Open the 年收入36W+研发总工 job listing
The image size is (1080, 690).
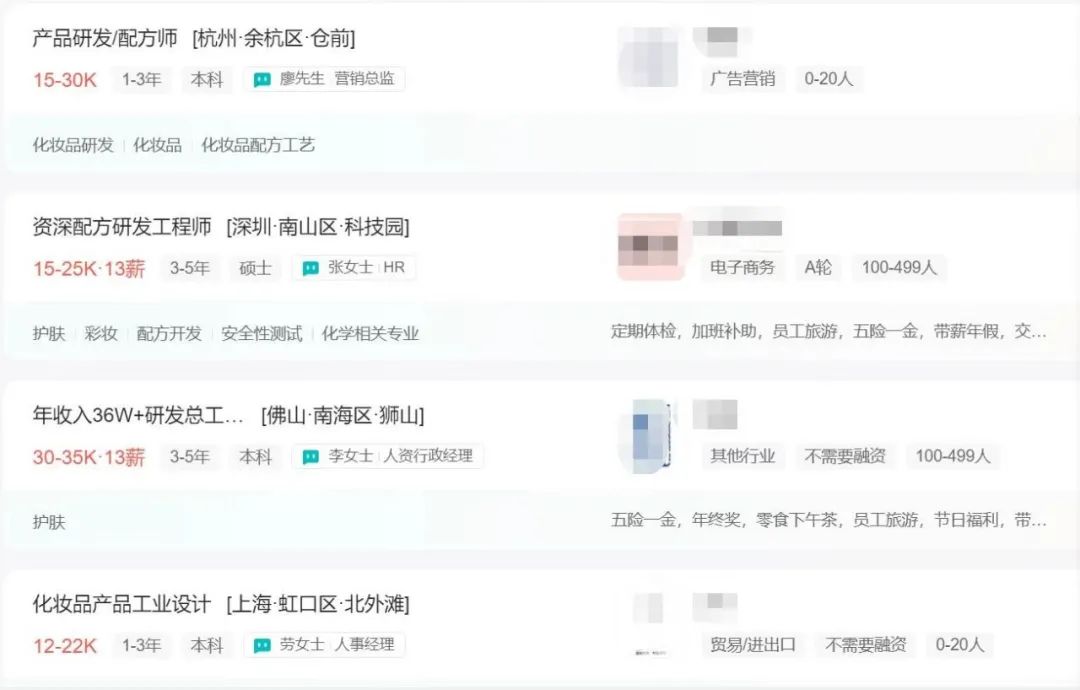coord(138,416)
